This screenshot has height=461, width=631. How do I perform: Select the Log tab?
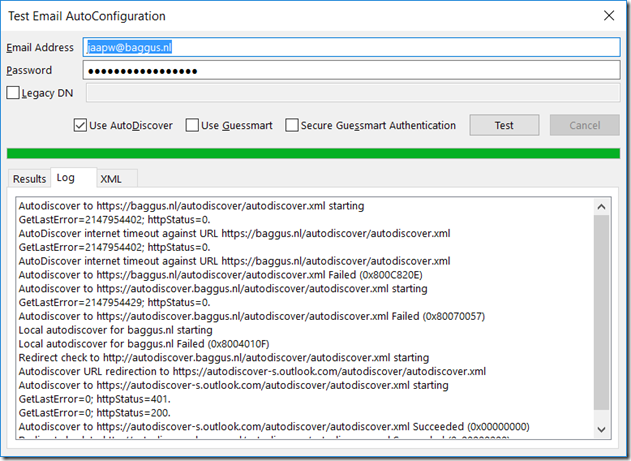click(66, 178)
